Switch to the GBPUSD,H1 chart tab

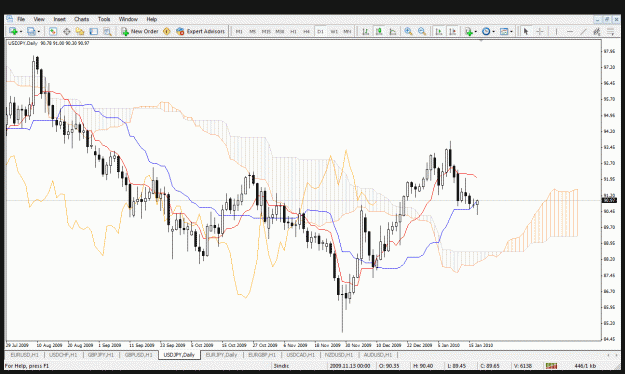(138, 354)
